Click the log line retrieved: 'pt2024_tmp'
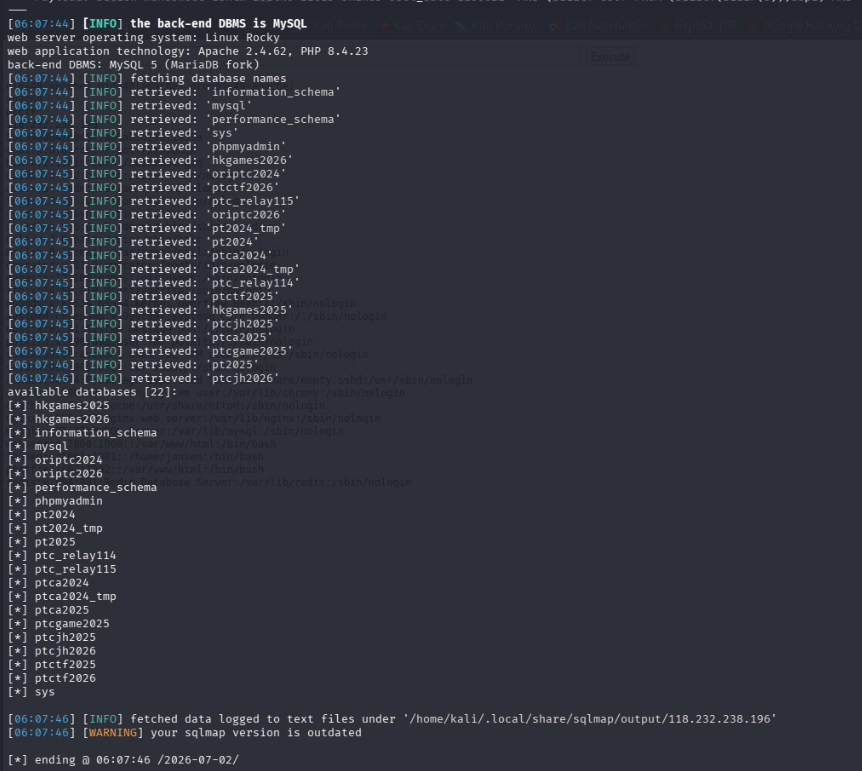Viewport: 862px width, 771px height. (x=147, y=228)
